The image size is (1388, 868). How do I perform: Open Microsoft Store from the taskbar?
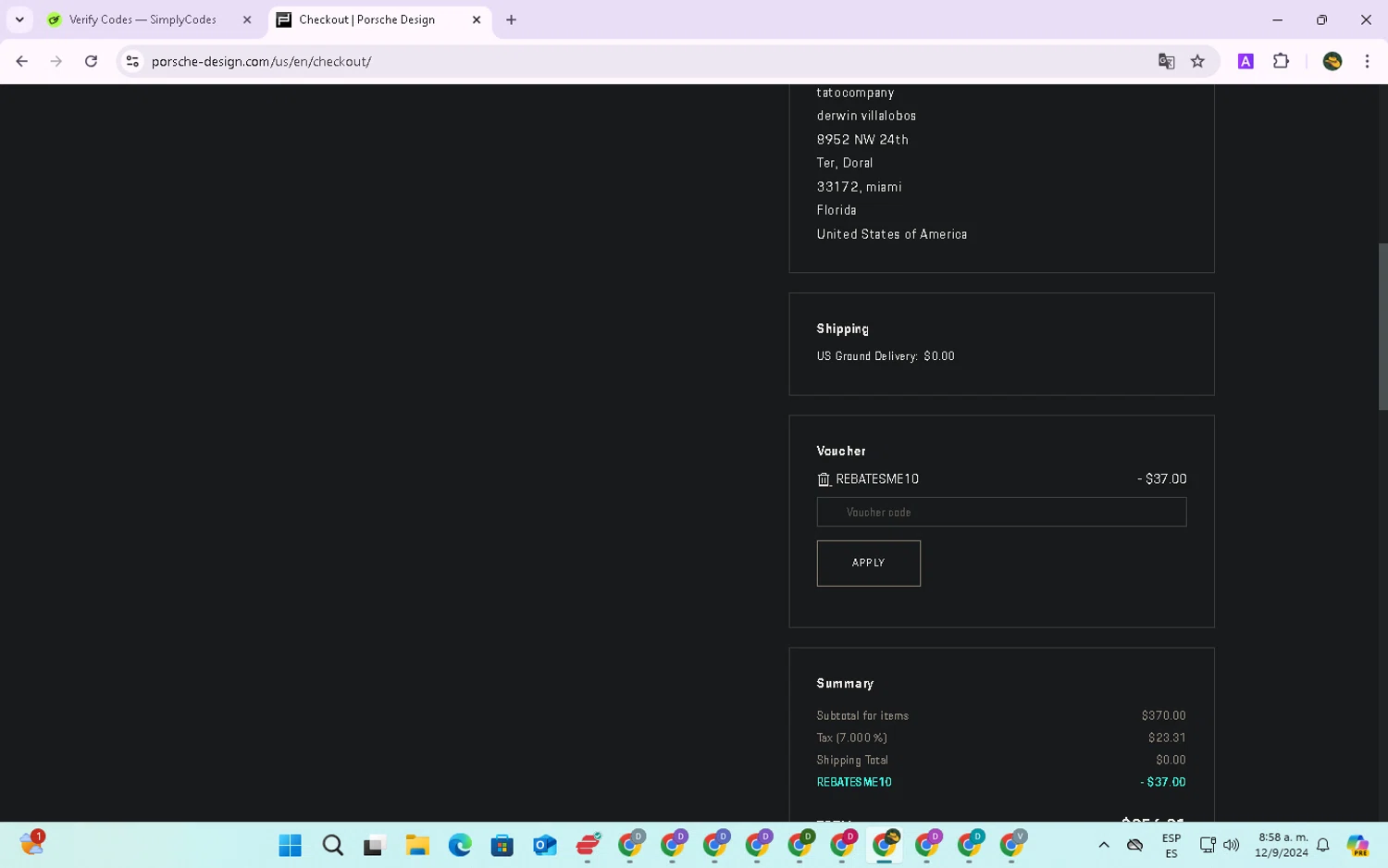[502, 845]
